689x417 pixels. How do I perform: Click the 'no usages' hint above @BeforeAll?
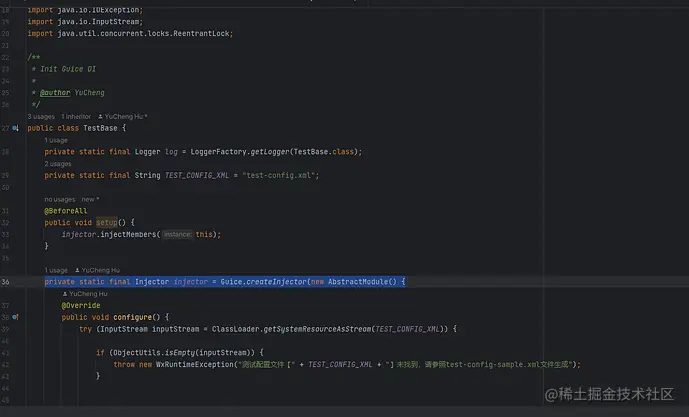(x=60, y=199)
